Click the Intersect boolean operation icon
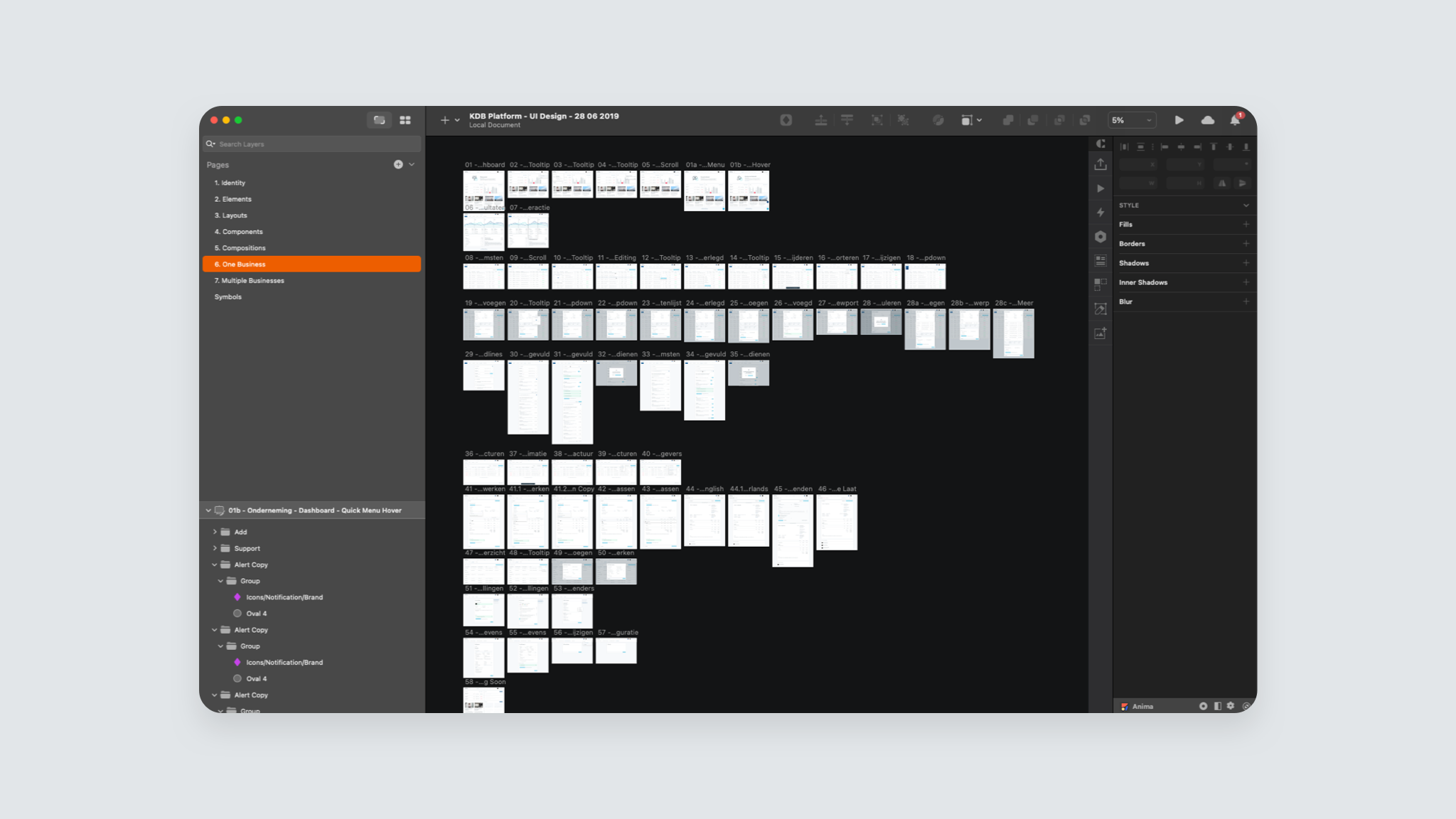This screenshot has height=819, width=1456. click(x=1059, y=120)
